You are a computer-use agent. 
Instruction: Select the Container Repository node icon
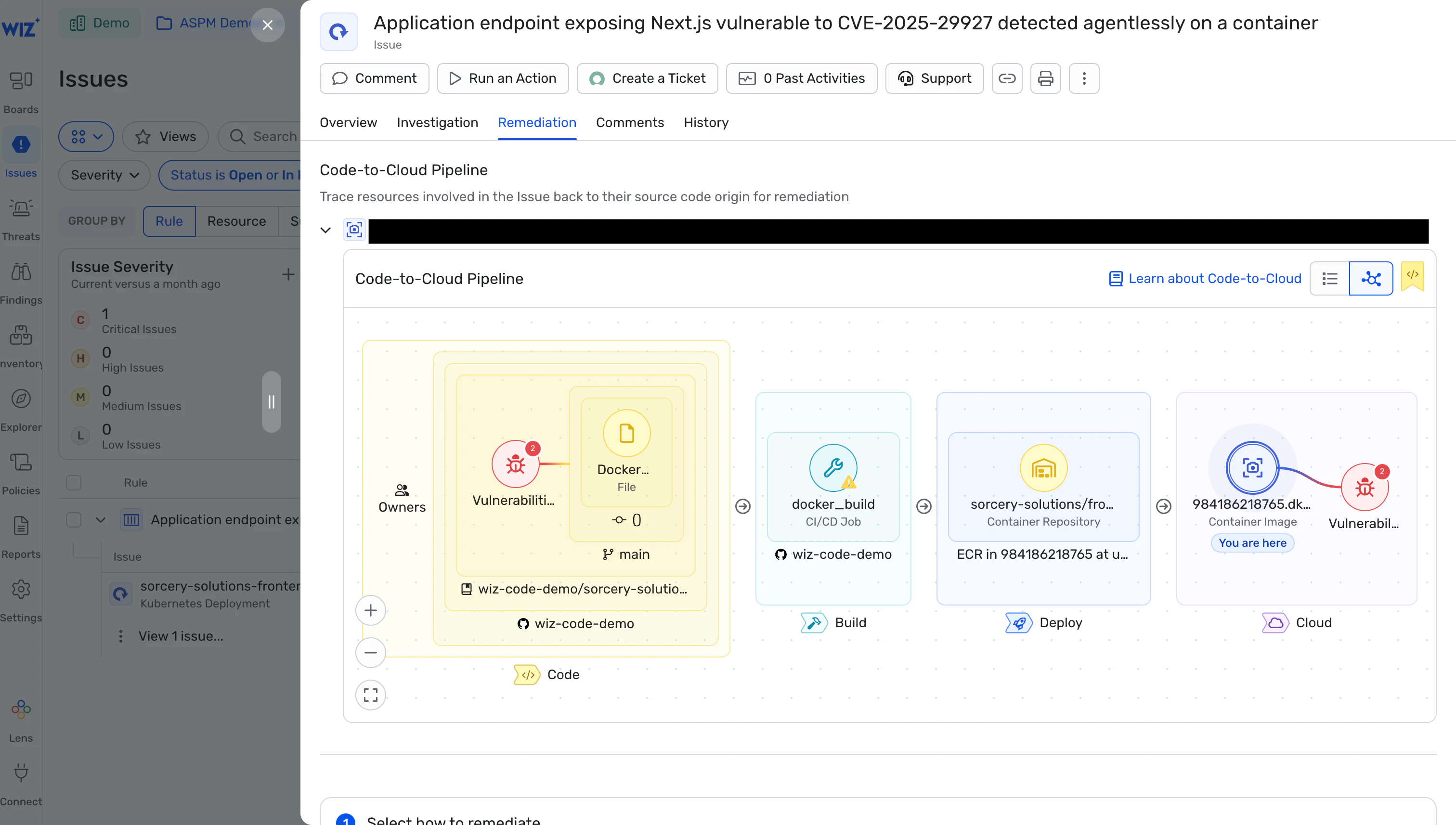point(1043,467)
